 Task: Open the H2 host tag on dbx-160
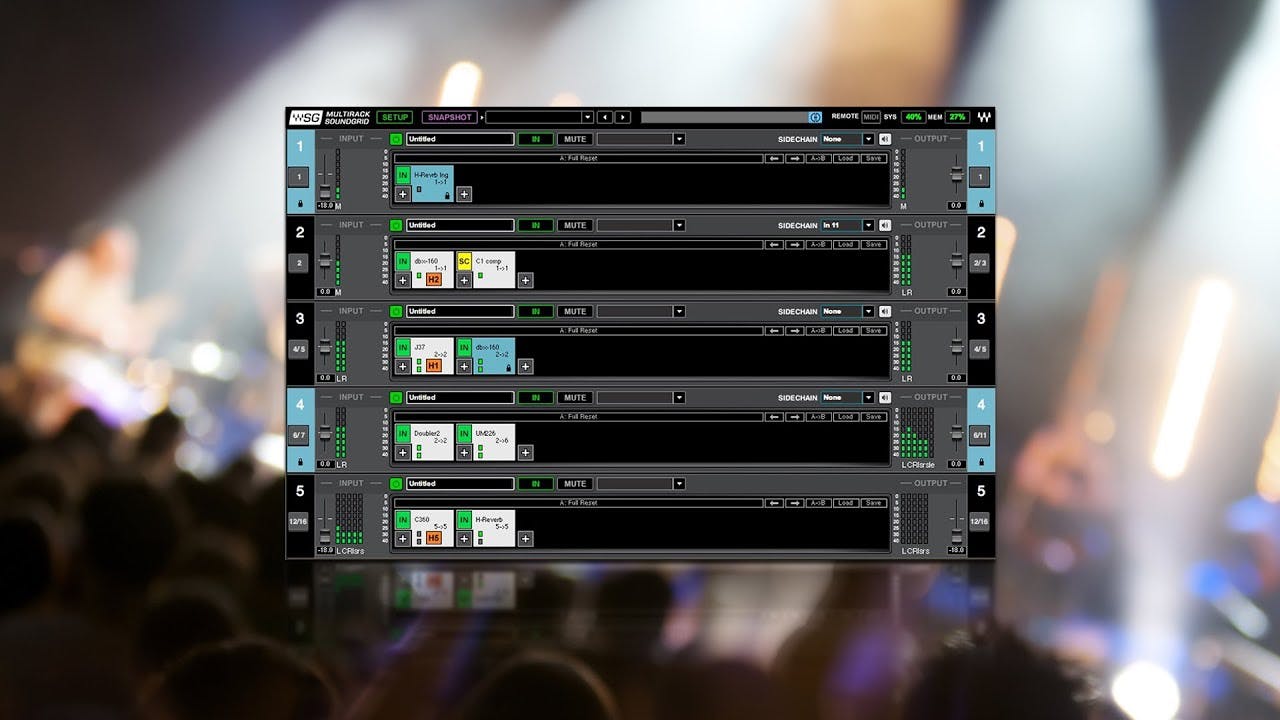(434, 280)
